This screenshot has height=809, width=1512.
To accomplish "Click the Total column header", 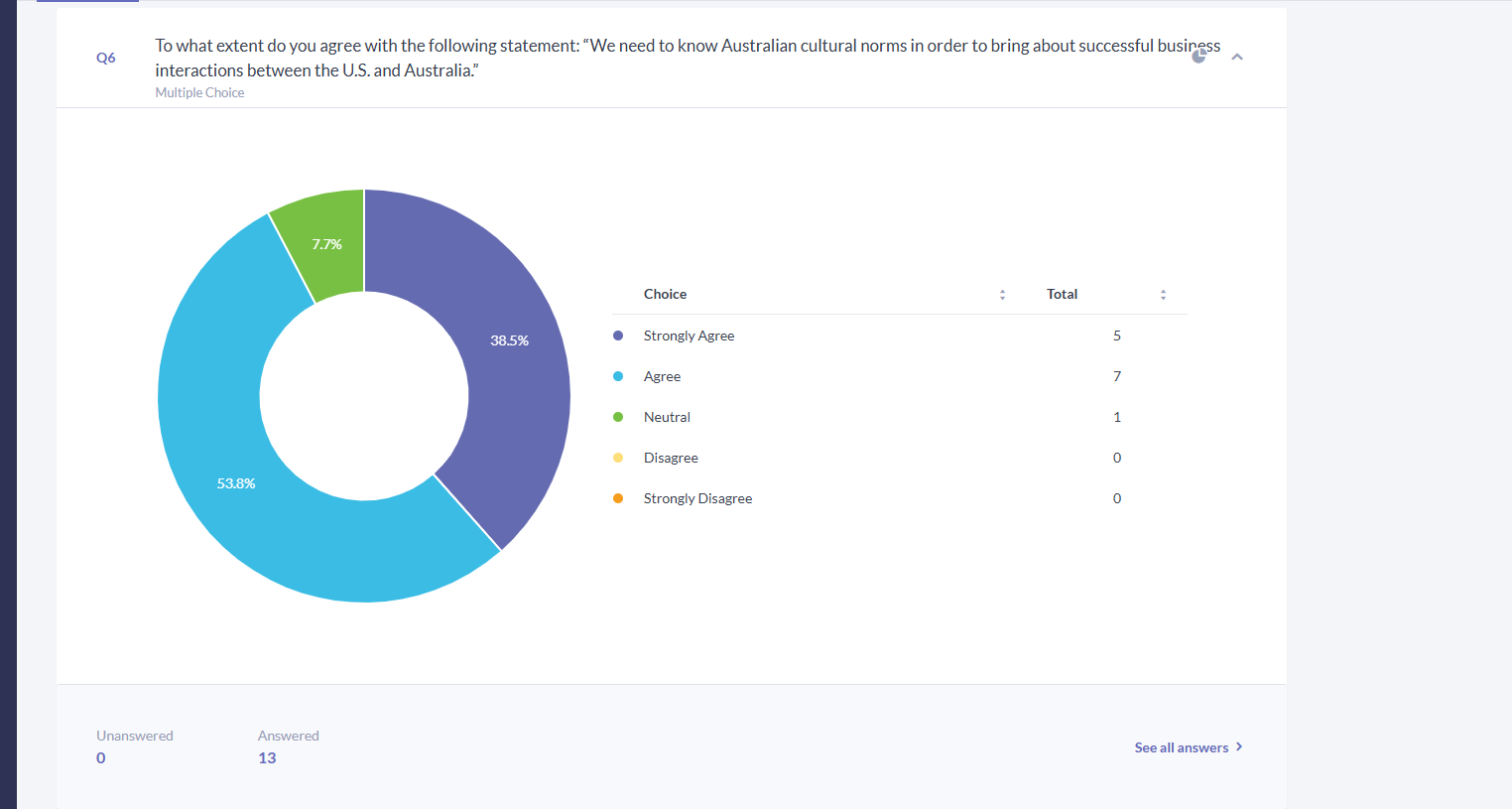I will tap(1062, 294).
